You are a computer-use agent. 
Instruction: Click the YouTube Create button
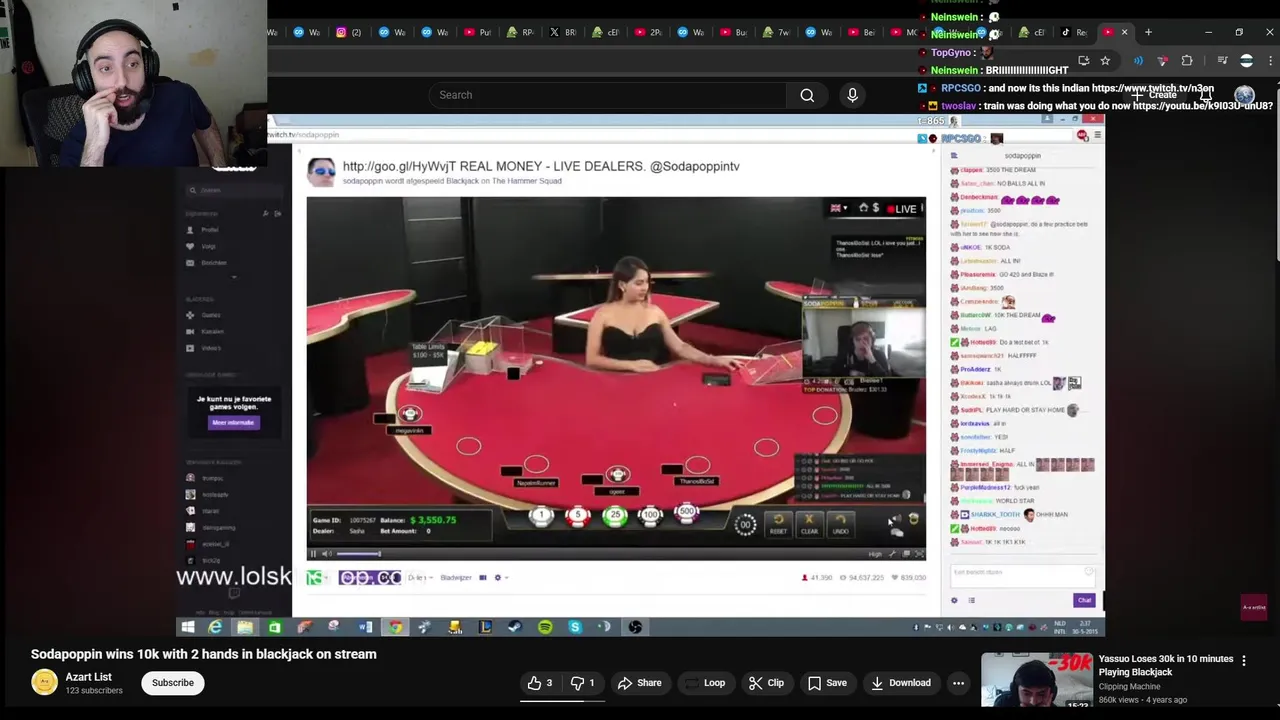point(1153,95)
